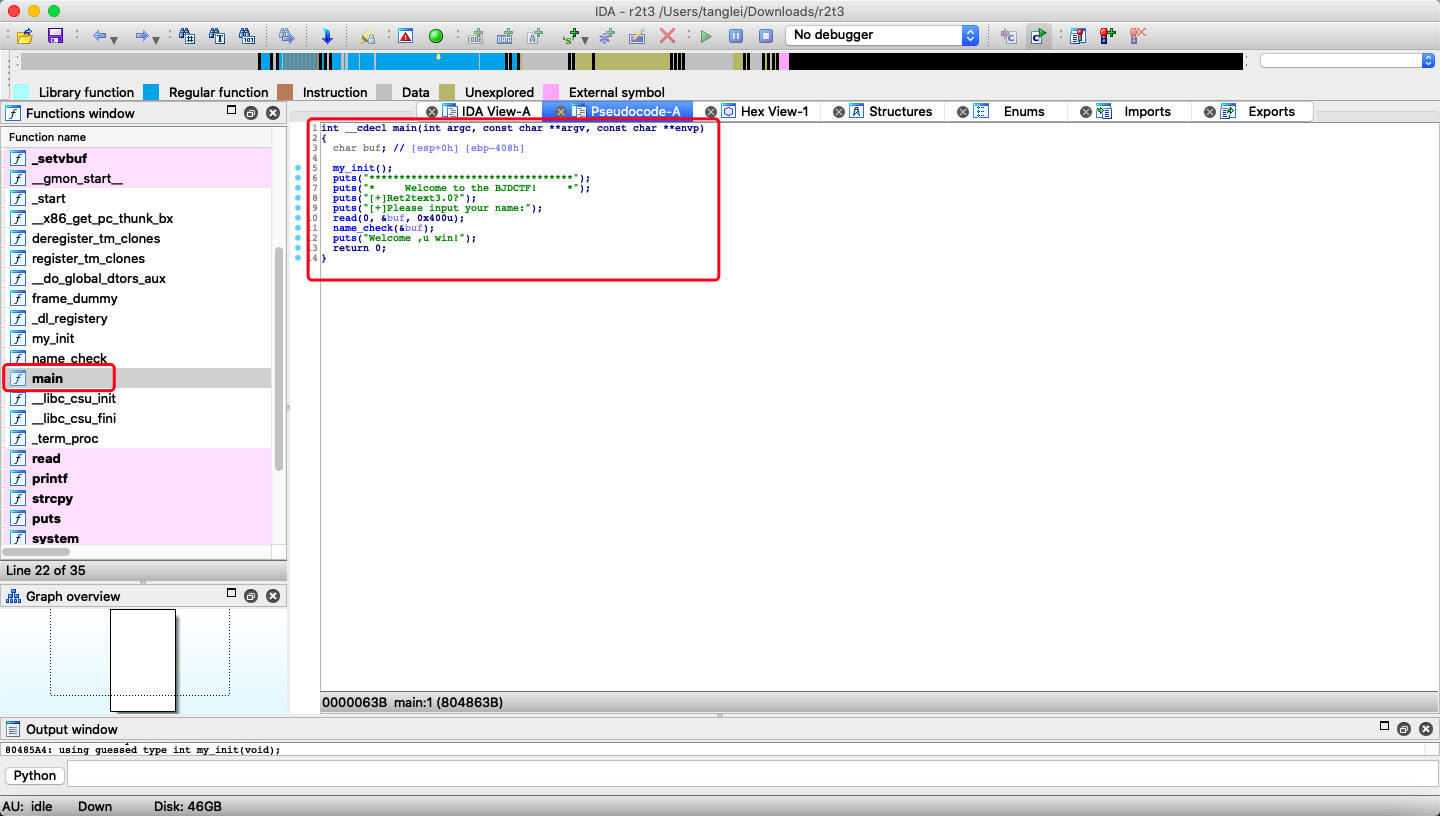Float the Functions window panel
The image size is (1440, 816).
point(251,113)
